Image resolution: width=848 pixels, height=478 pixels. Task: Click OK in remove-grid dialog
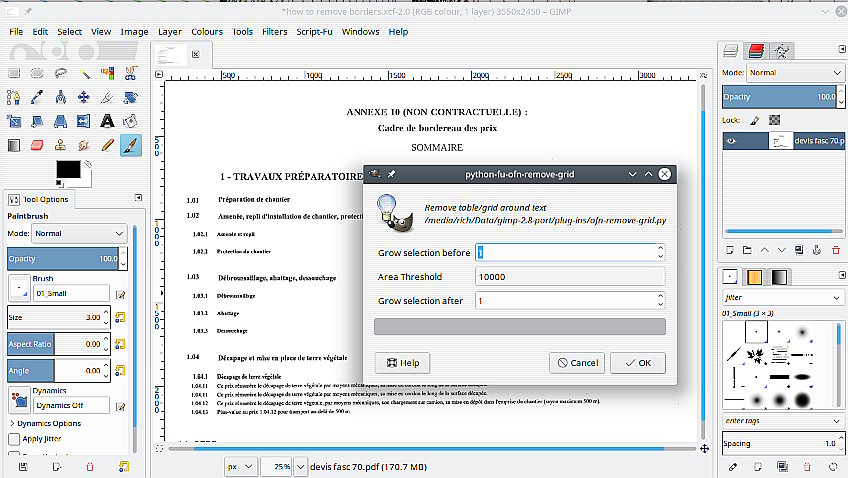(x=638, y=363)
